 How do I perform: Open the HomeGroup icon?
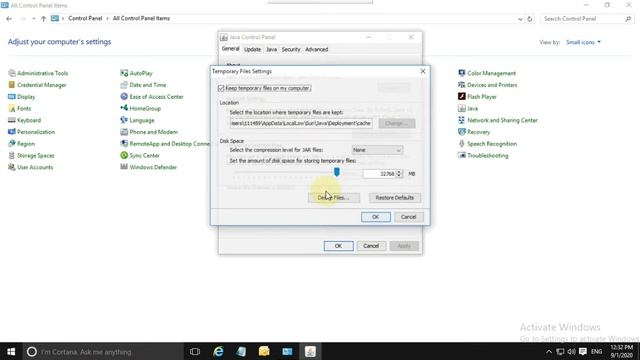(140, 109)
